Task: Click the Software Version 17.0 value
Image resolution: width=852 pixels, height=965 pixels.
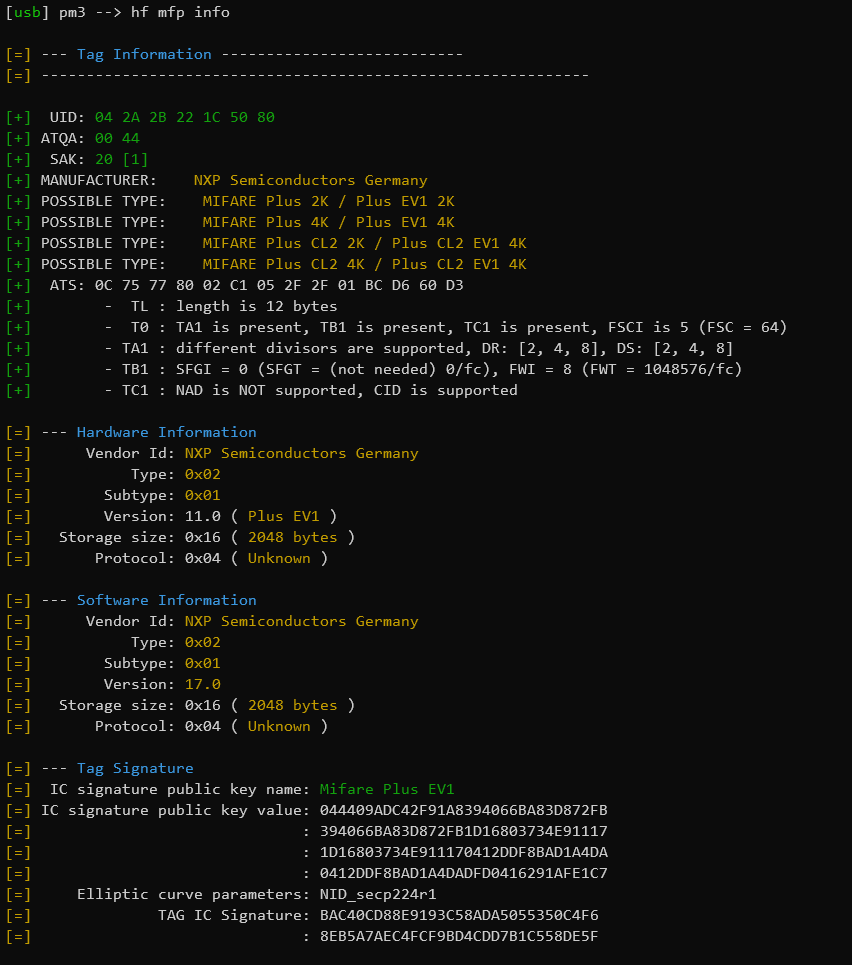Action: 203,684
